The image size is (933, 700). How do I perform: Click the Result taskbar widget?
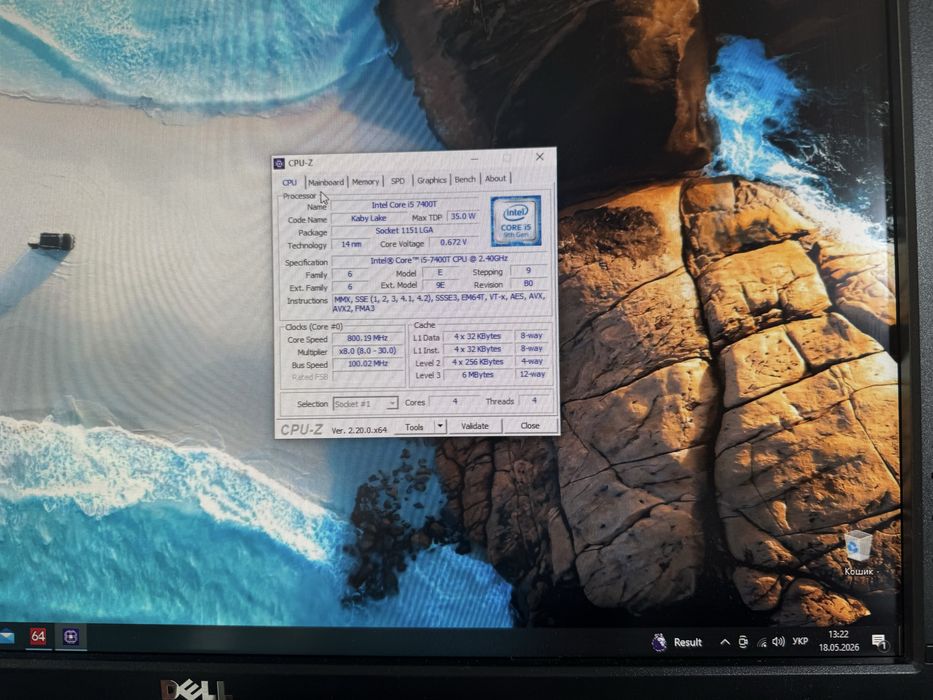point(677,642)
